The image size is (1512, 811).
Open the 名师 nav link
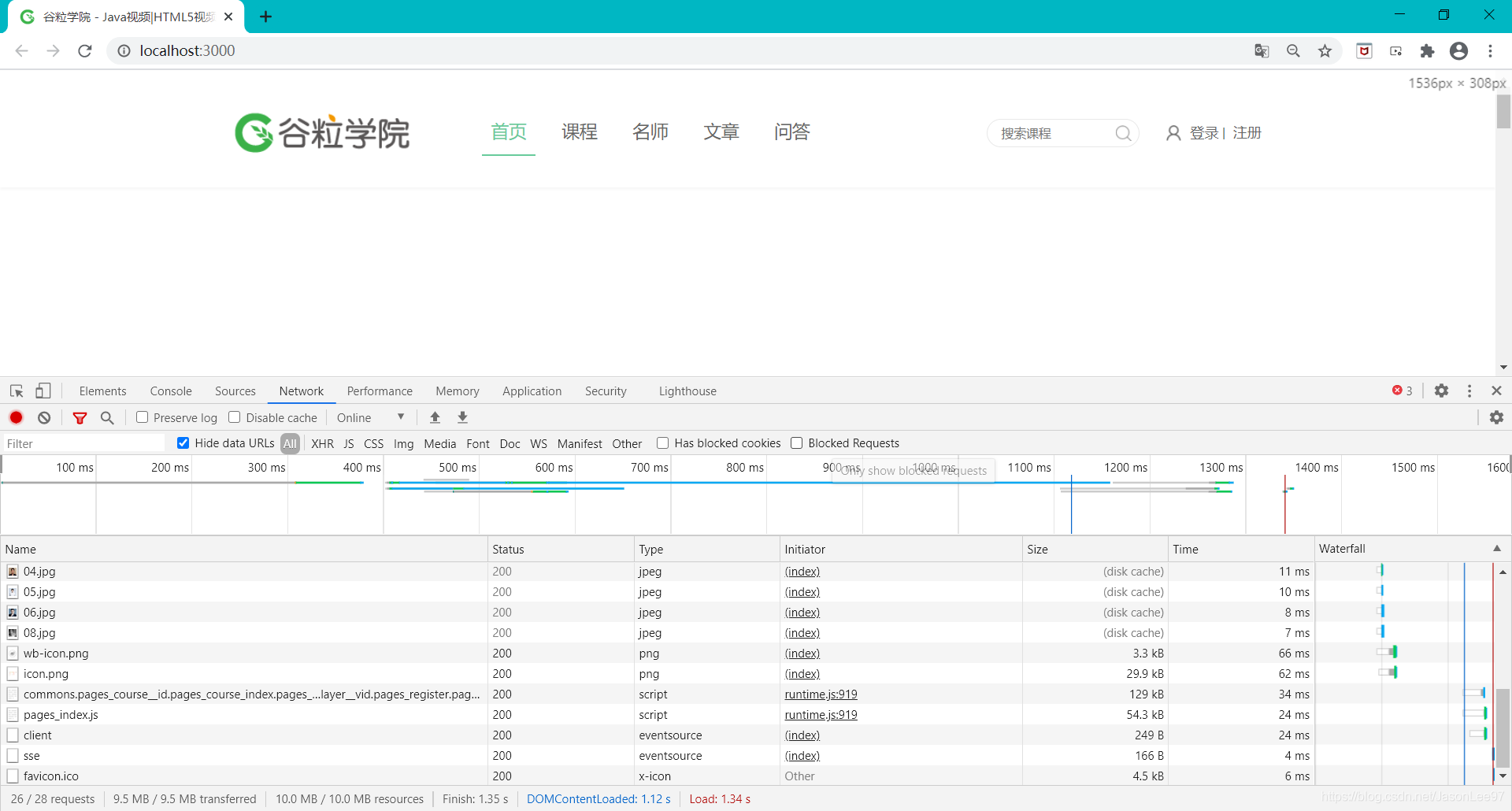(650, 131)
